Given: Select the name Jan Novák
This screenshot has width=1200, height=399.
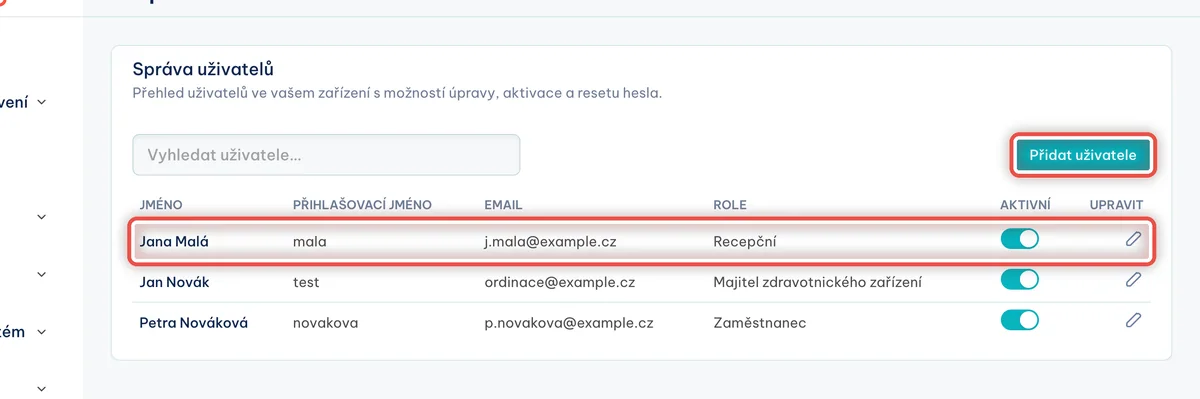Looking at the screenshot, I should pos(174,282).
